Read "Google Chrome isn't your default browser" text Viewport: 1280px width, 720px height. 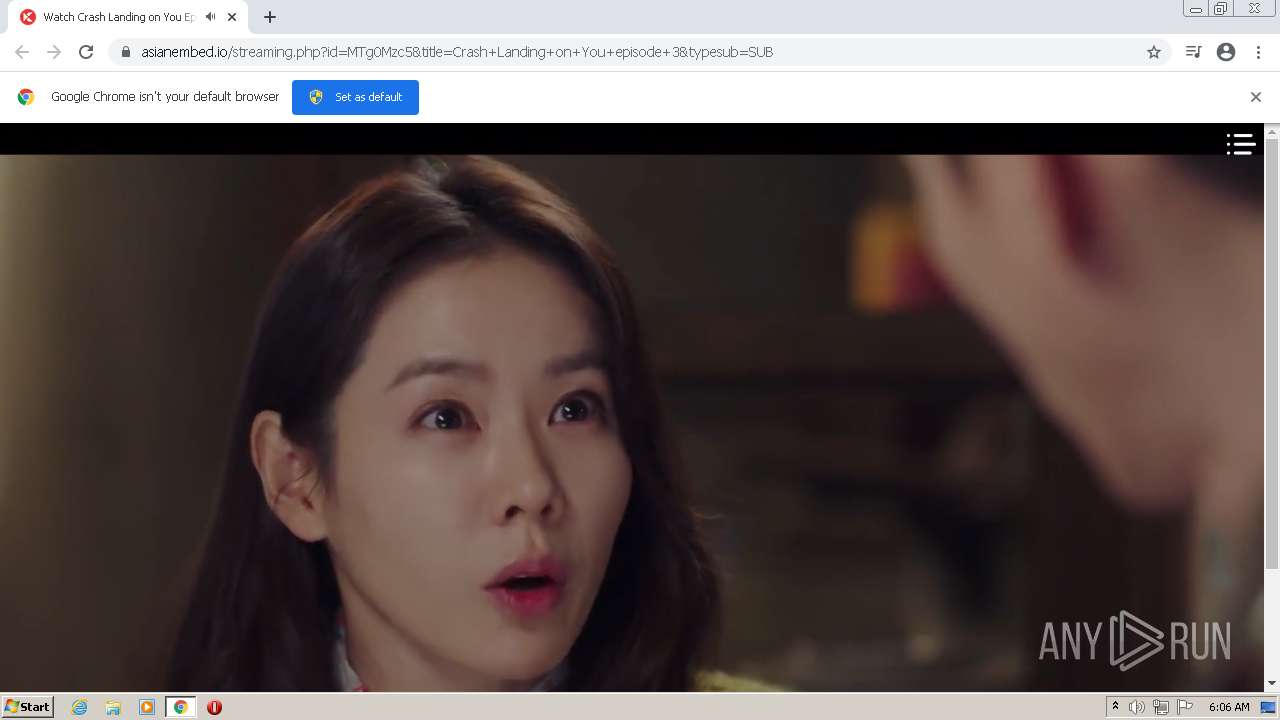[x=165, y=97]
